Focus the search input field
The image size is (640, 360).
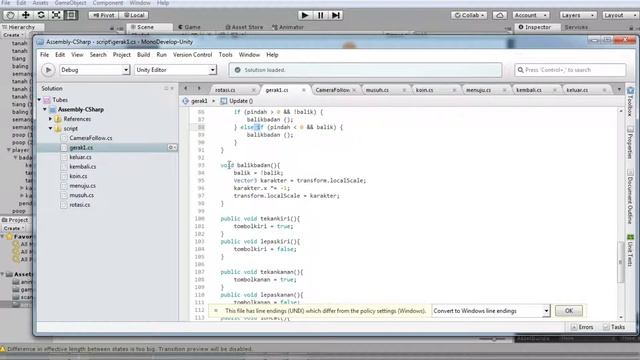(x=570, y=70)
